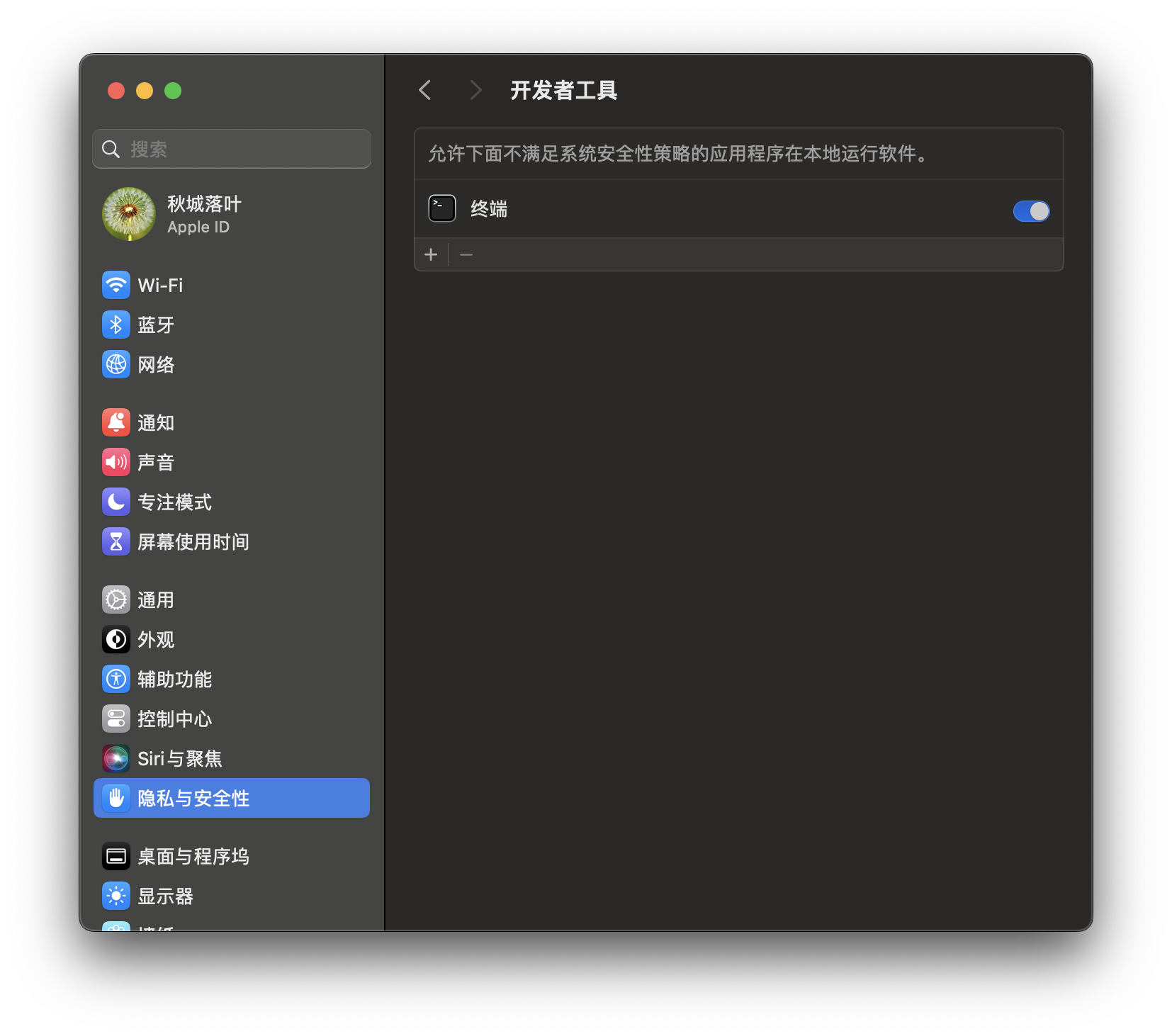The height and width of the screenshot is (1036, 1172).
Task: Click the Siri与聚焦 icon
Action: point(116,758)
